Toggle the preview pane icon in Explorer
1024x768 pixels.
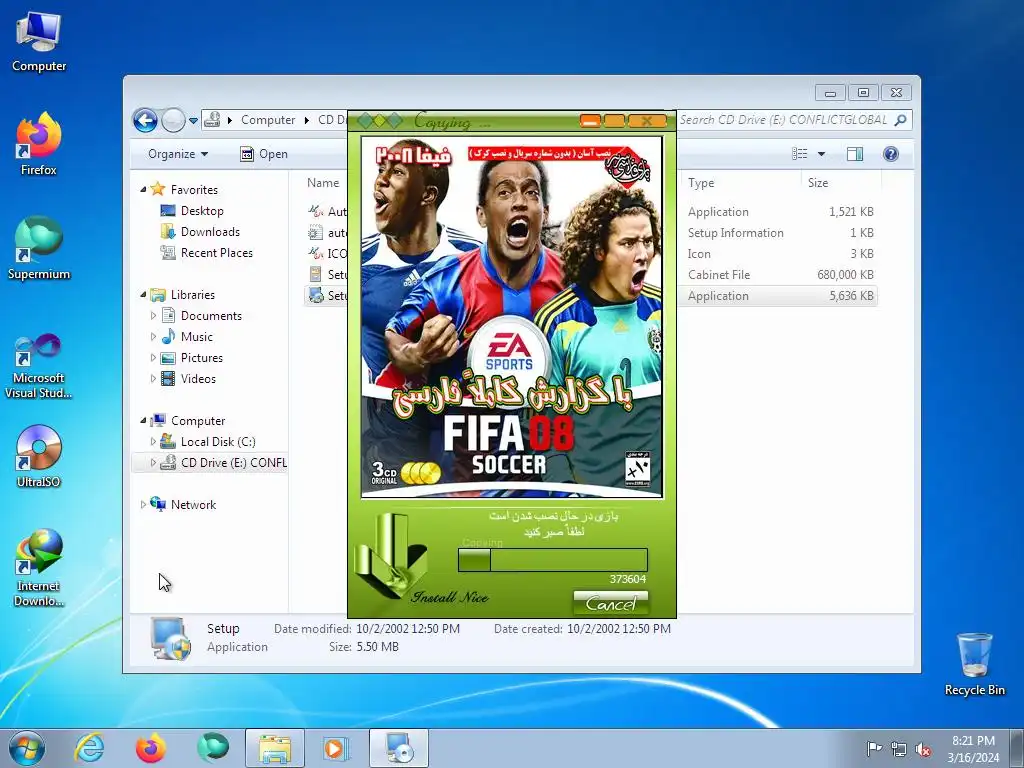coord(854,154)
